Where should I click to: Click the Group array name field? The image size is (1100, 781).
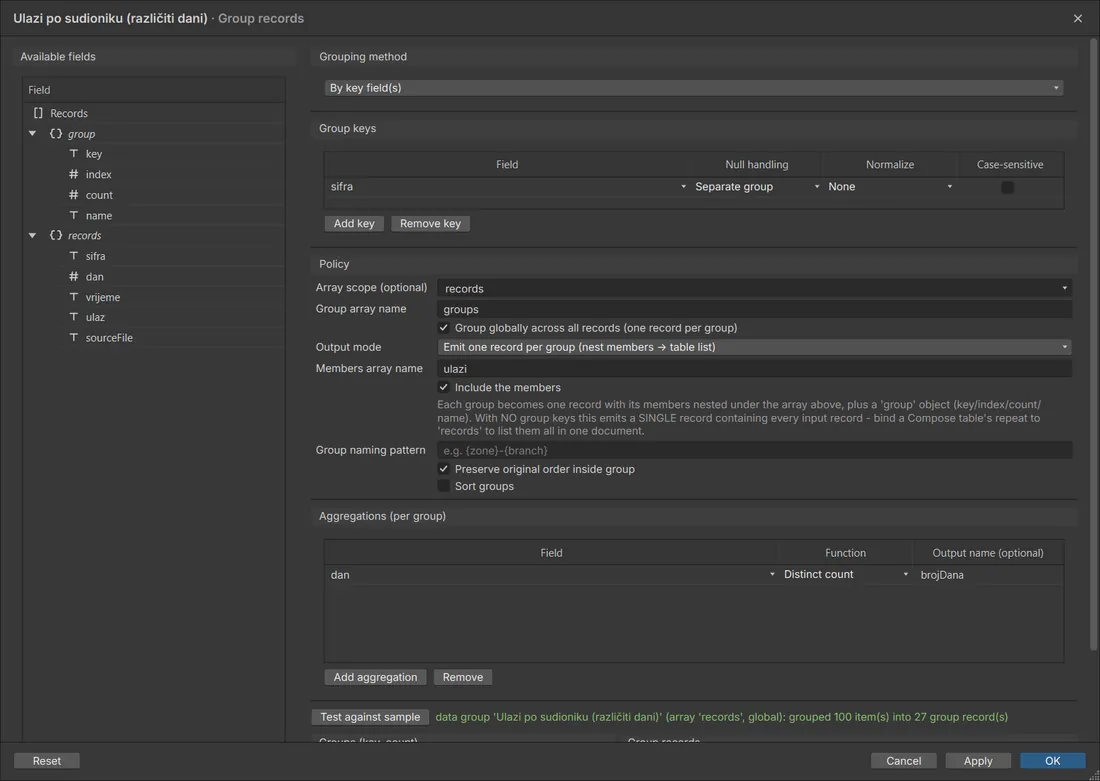click(754, 309)
